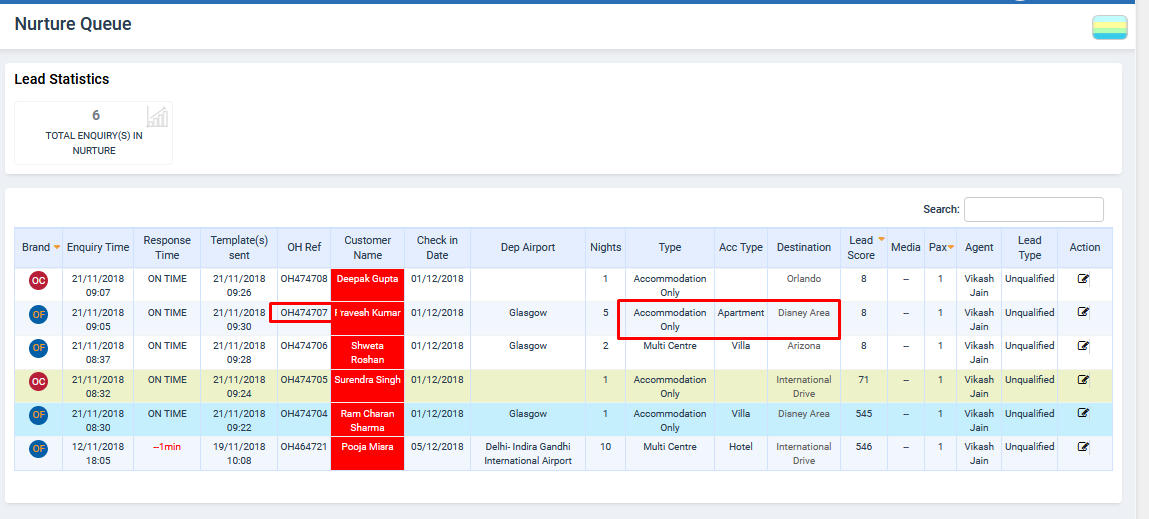Open edit action for Pravesh Kumar enquiry
1149x519 pixels.
[x=1083, y=312]
